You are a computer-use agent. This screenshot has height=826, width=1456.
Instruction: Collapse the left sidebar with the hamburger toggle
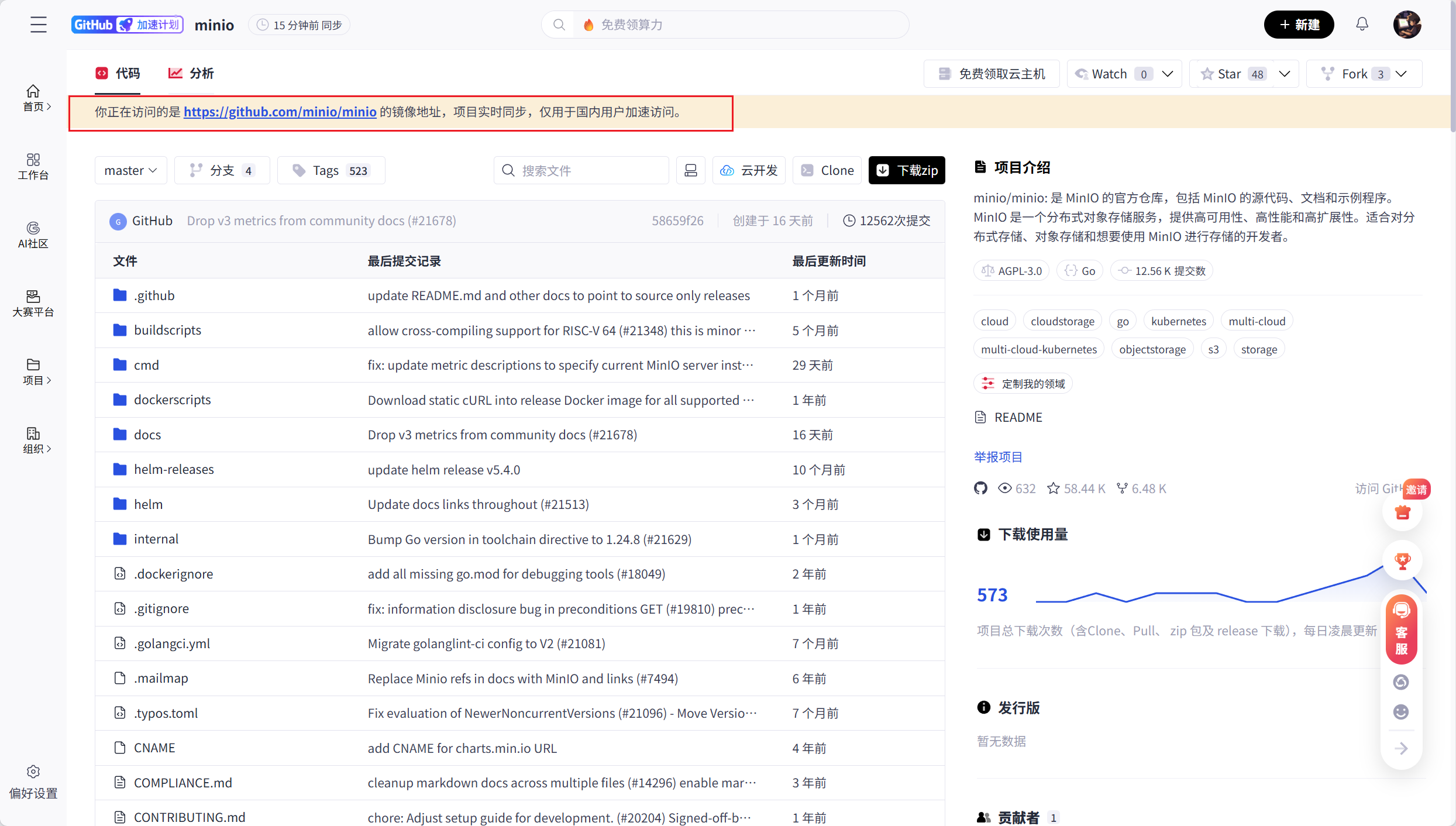click(x=39, y=25)
